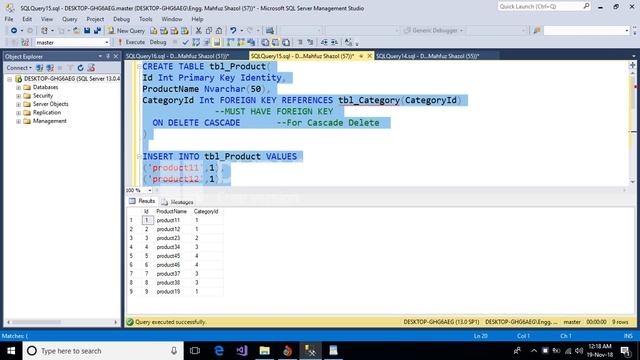Click the Increase Indent icon
This screenshot has width=640, height=360.
[x=334, y=42]
